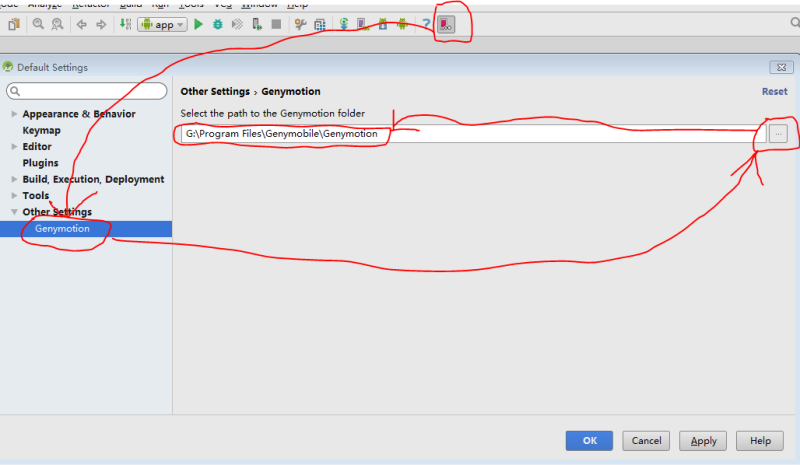Click the browse button beside the path
Viewport: 800px width, 465px height.
coord(778,134)
